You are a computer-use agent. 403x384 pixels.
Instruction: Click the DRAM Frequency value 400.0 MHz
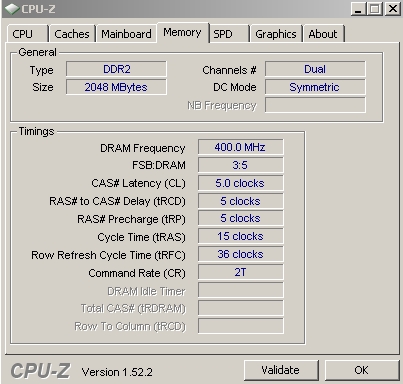(x=240, y=147)
